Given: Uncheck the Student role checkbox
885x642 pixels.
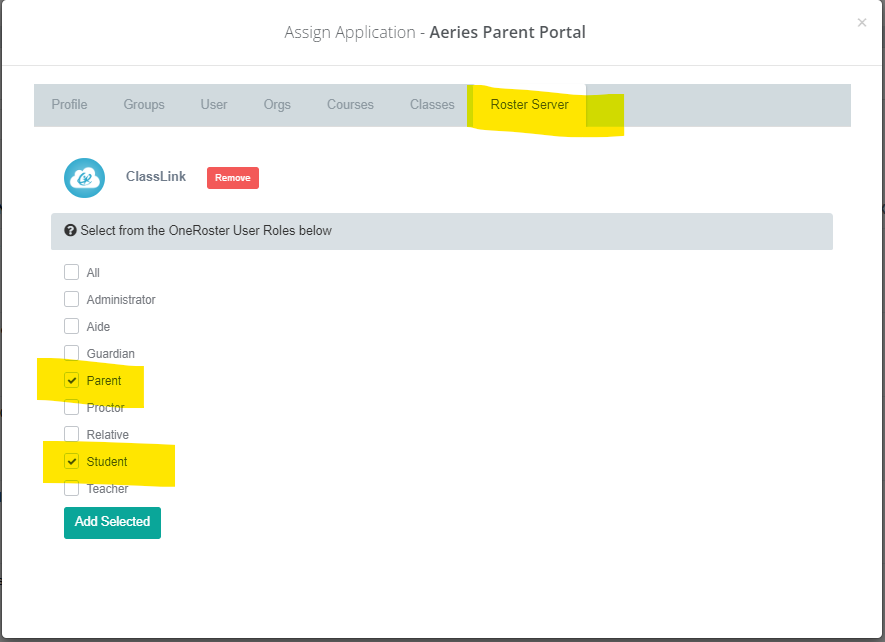Looking at the screenshot, I should (x=72, y=461).
